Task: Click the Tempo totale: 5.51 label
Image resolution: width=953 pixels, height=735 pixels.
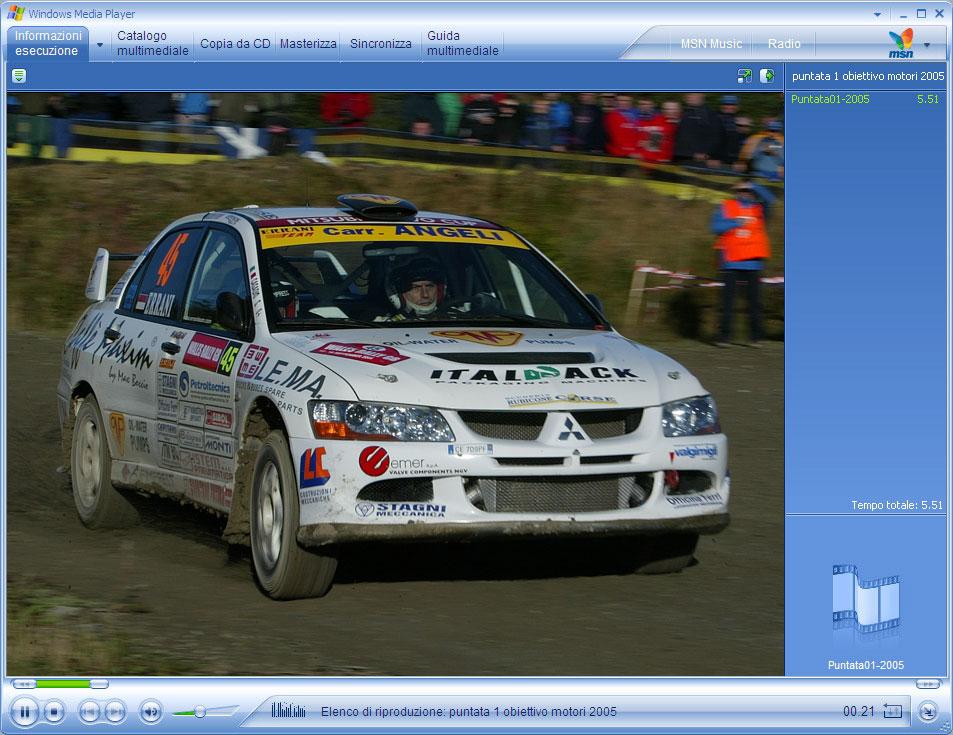Action: 896,505
